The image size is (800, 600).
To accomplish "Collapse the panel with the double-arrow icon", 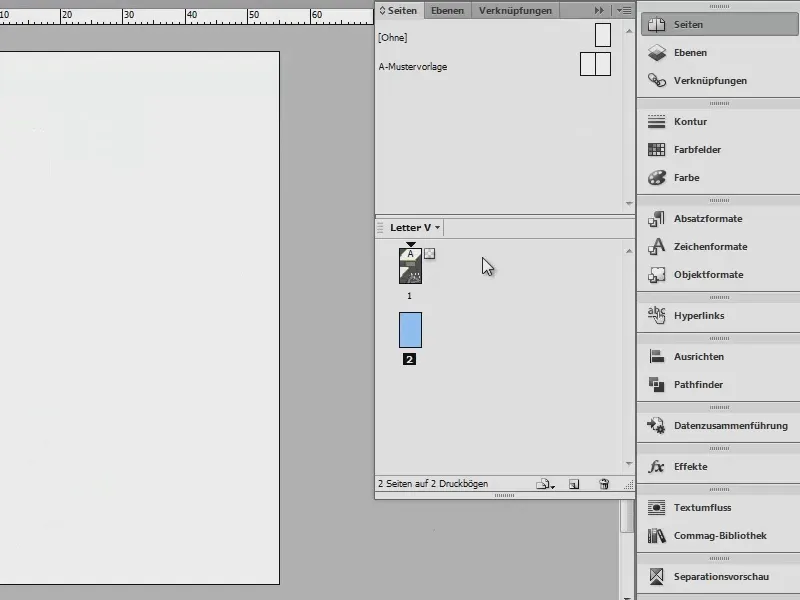I will (x=598, y=10).
